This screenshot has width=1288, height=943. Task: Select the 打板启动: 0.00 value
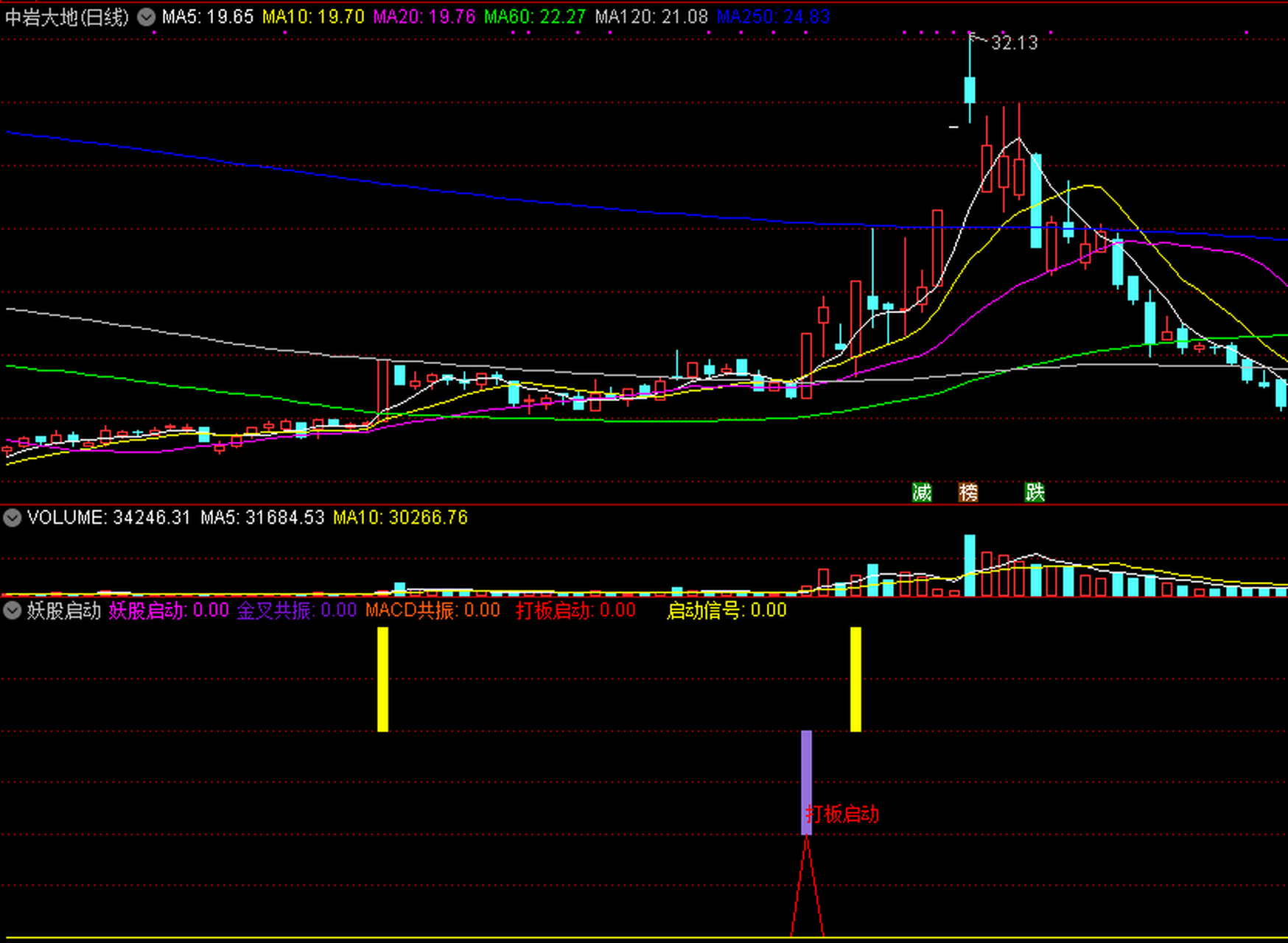575,610
